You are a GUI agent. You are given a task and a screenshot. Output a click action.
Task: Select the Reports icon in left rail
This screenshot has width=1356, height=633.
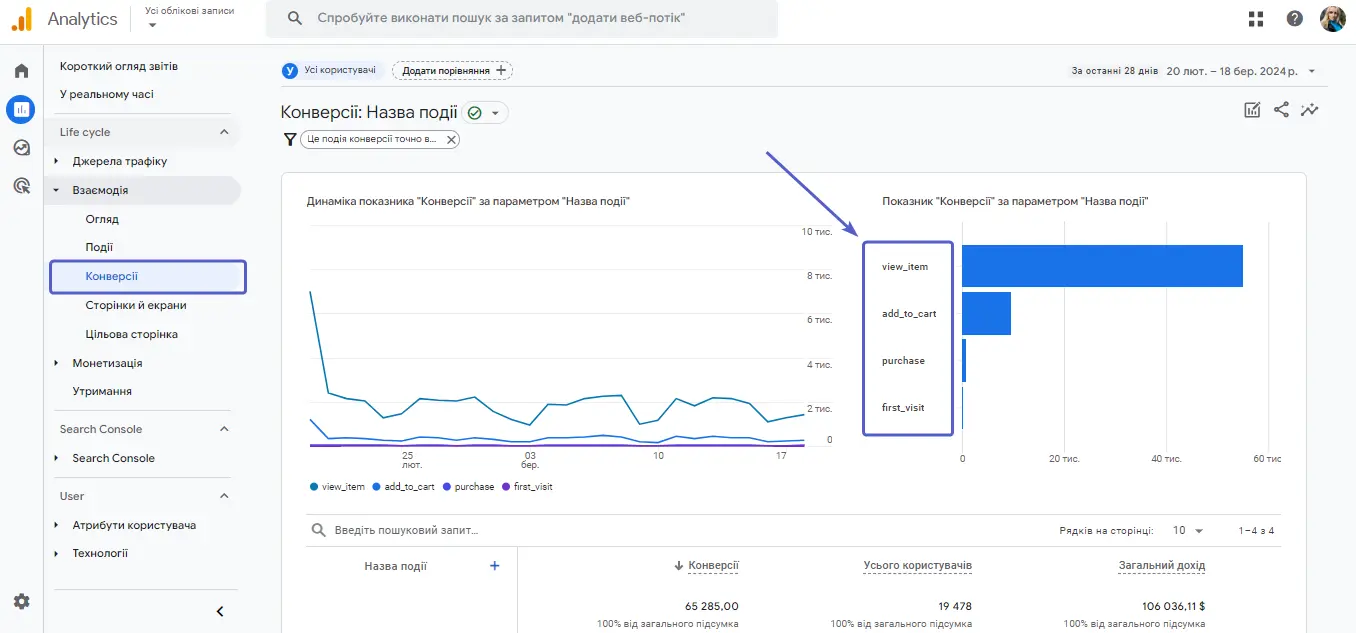tap(21, 109)
